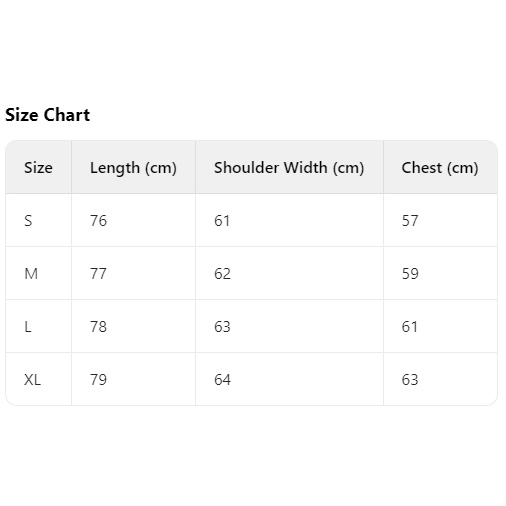This screenshot has width=506, height=506.
Task: Select the Size column header
Action: [38, 167]
